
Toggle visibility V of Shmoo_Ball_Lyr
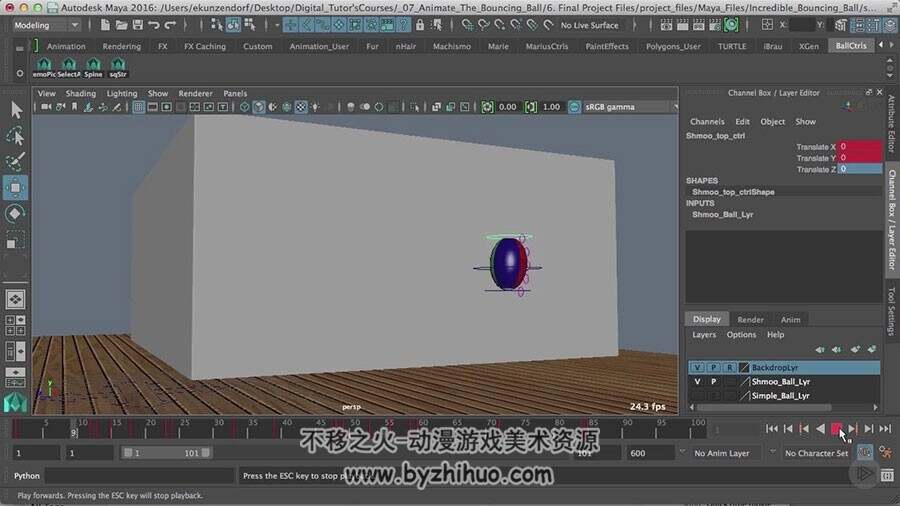[x=697, y=382]
